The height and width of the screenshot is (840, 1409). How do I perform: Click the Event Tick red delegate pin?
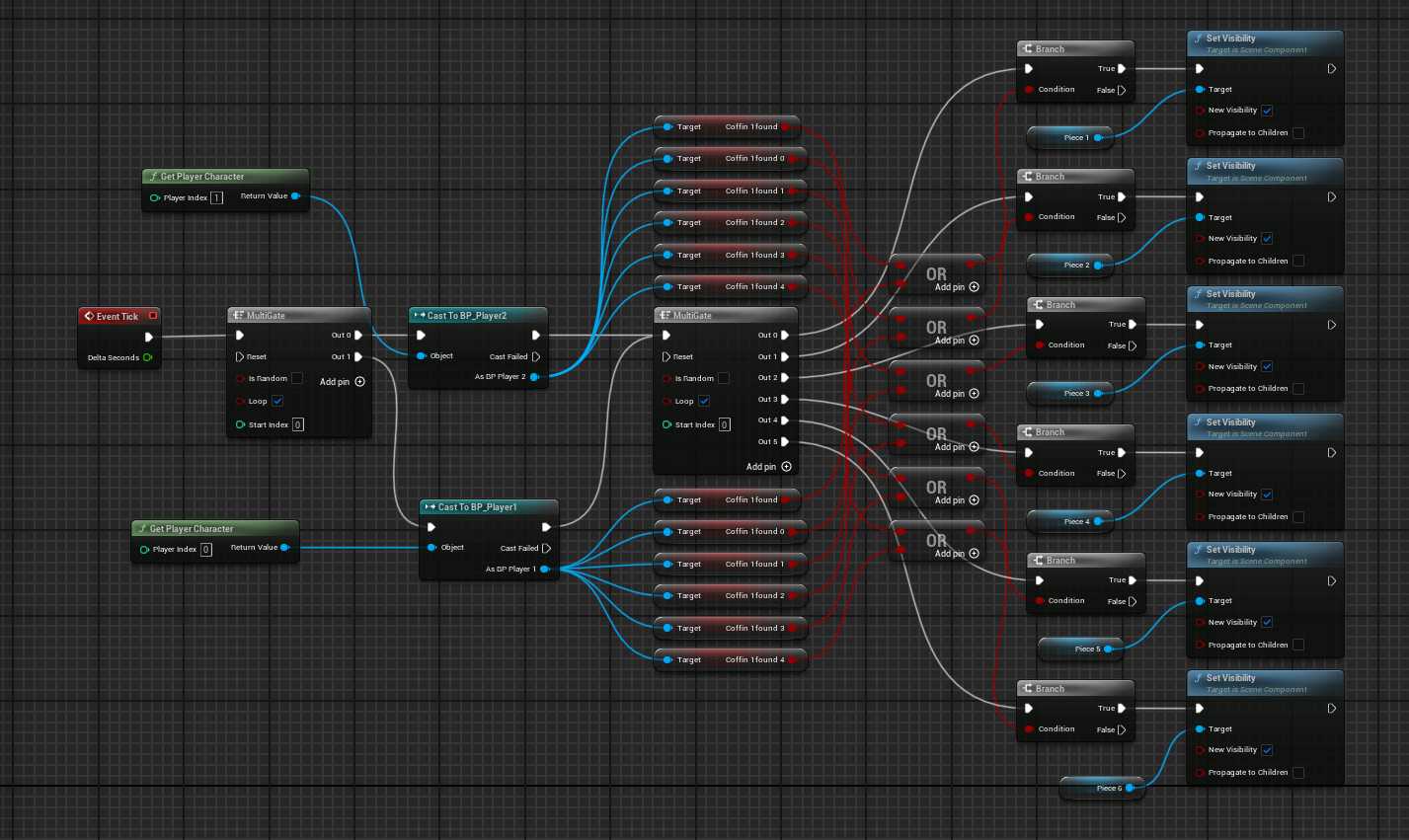(x=153, y=316)
